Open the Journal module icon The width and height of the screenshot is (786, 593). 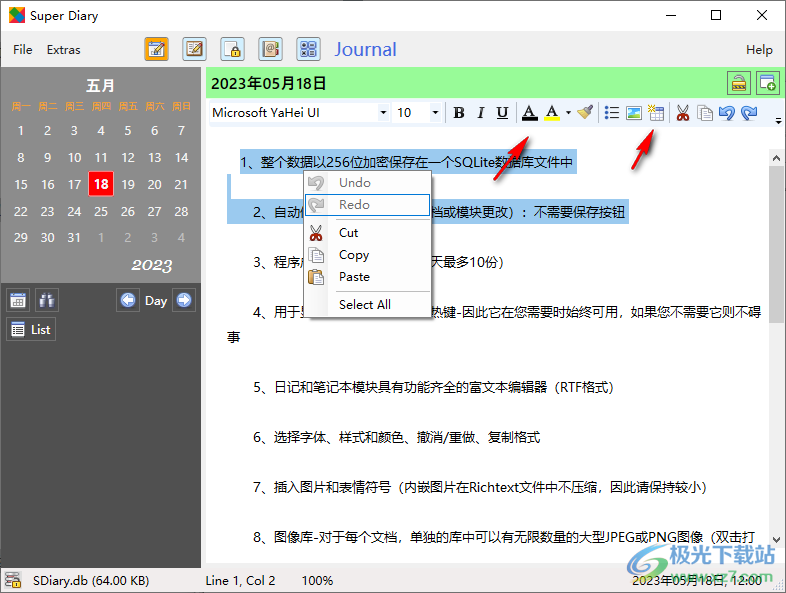tap(156, 49)
